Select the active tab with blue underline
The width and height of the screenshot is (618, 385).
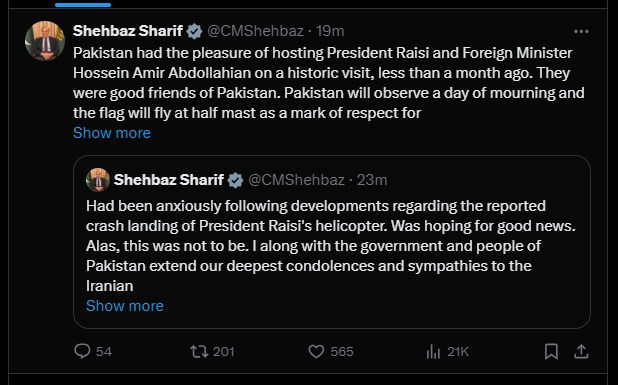pos(83,5)
